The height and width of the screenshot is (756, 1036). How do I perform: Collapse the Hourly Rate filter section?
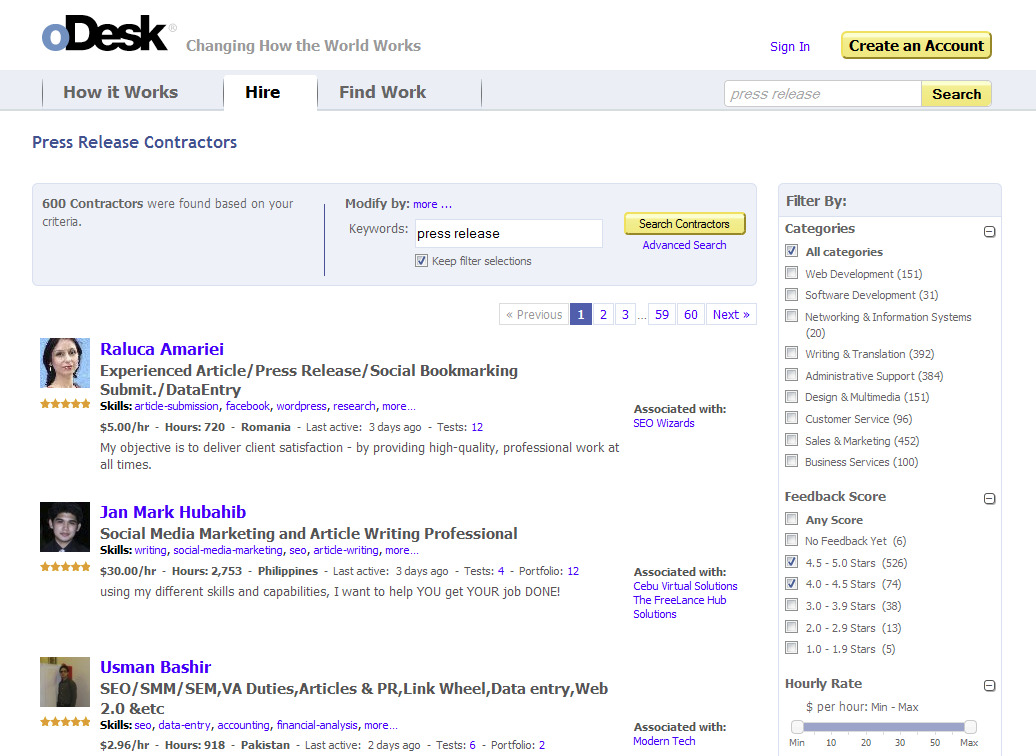tap(989, 686)
